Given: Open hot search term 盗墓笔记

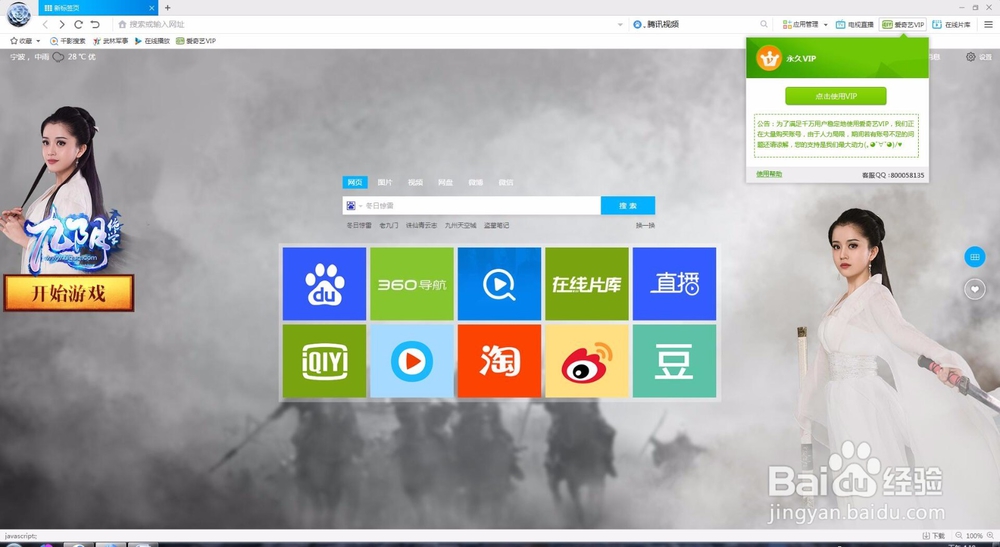Looking at the screenshot, I should pos(496,225).
